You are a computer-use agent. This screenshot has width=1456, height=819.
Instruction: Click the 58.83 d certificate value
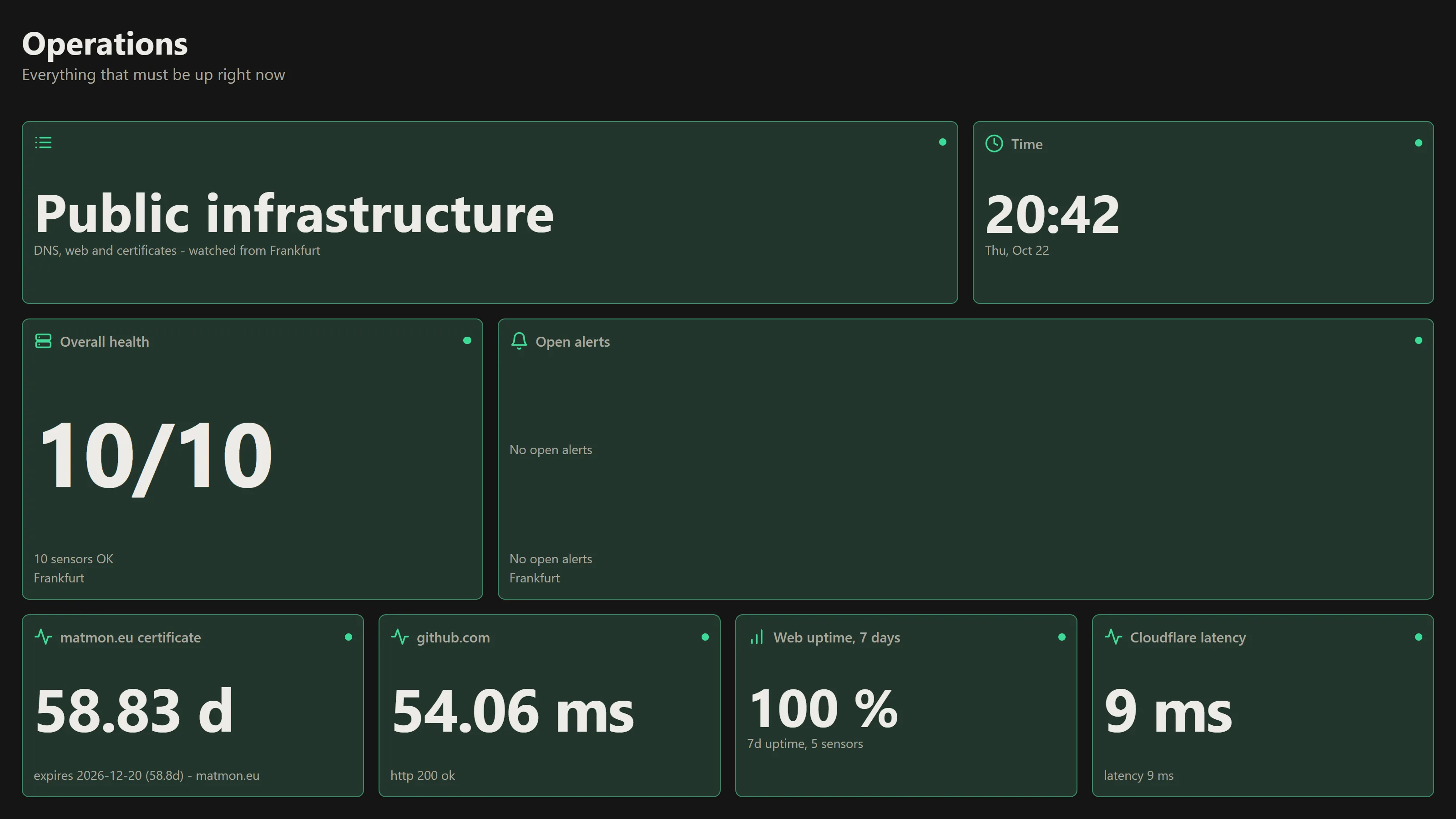pos(134,710)
